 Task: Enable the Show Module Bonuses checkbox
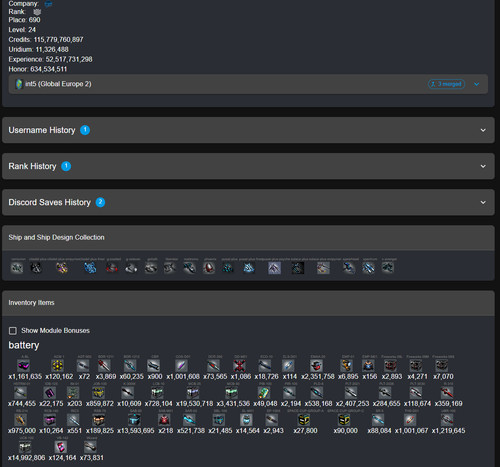13,331
